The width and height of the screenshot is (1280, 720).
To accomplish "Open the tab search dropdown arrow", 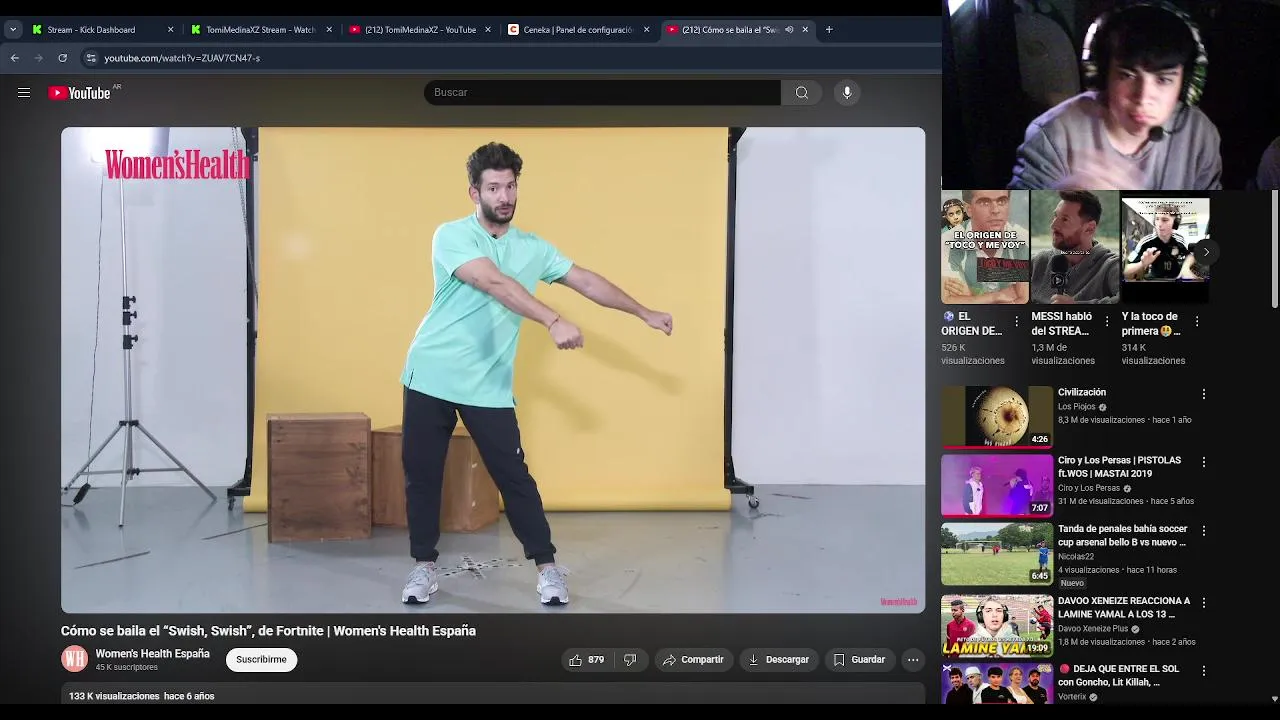I will [x=13, y=30].
